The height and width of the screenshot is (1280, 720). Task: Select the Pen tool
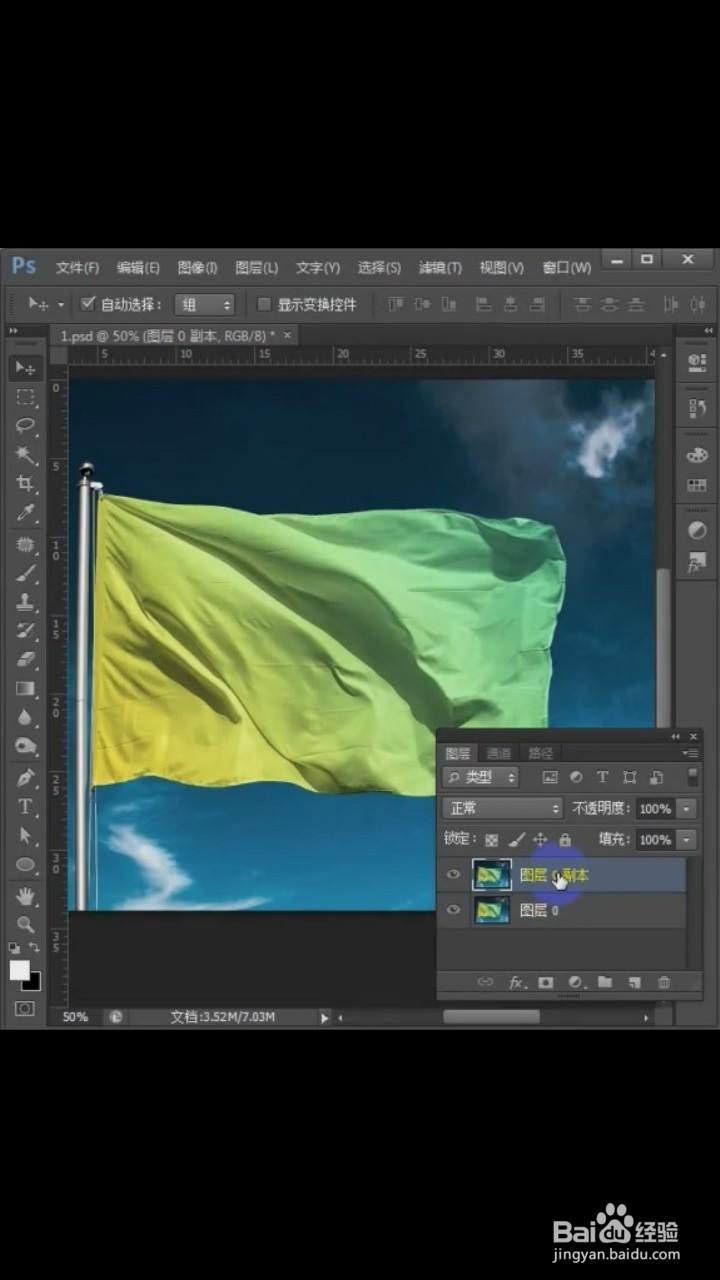click(x=25, y=778)
